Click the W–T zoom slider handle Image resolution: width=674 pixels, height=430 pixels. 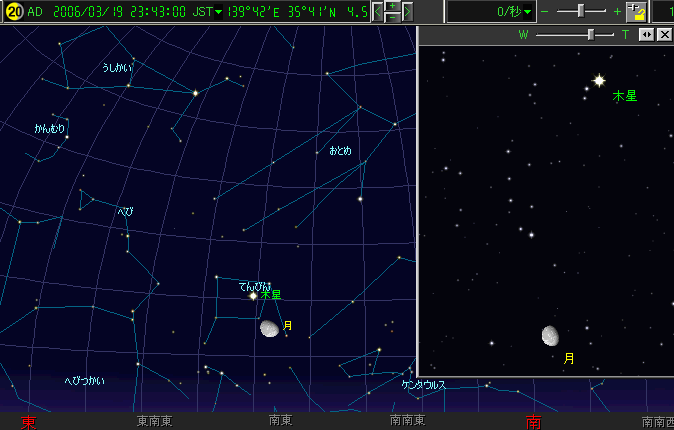click(591, 34)
